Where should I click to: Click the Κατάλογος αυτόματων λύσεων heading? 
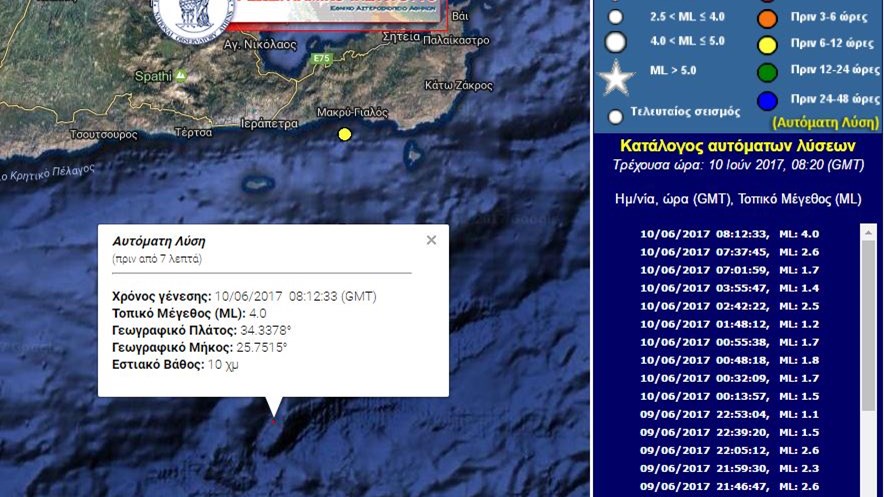tap(737, 146)
